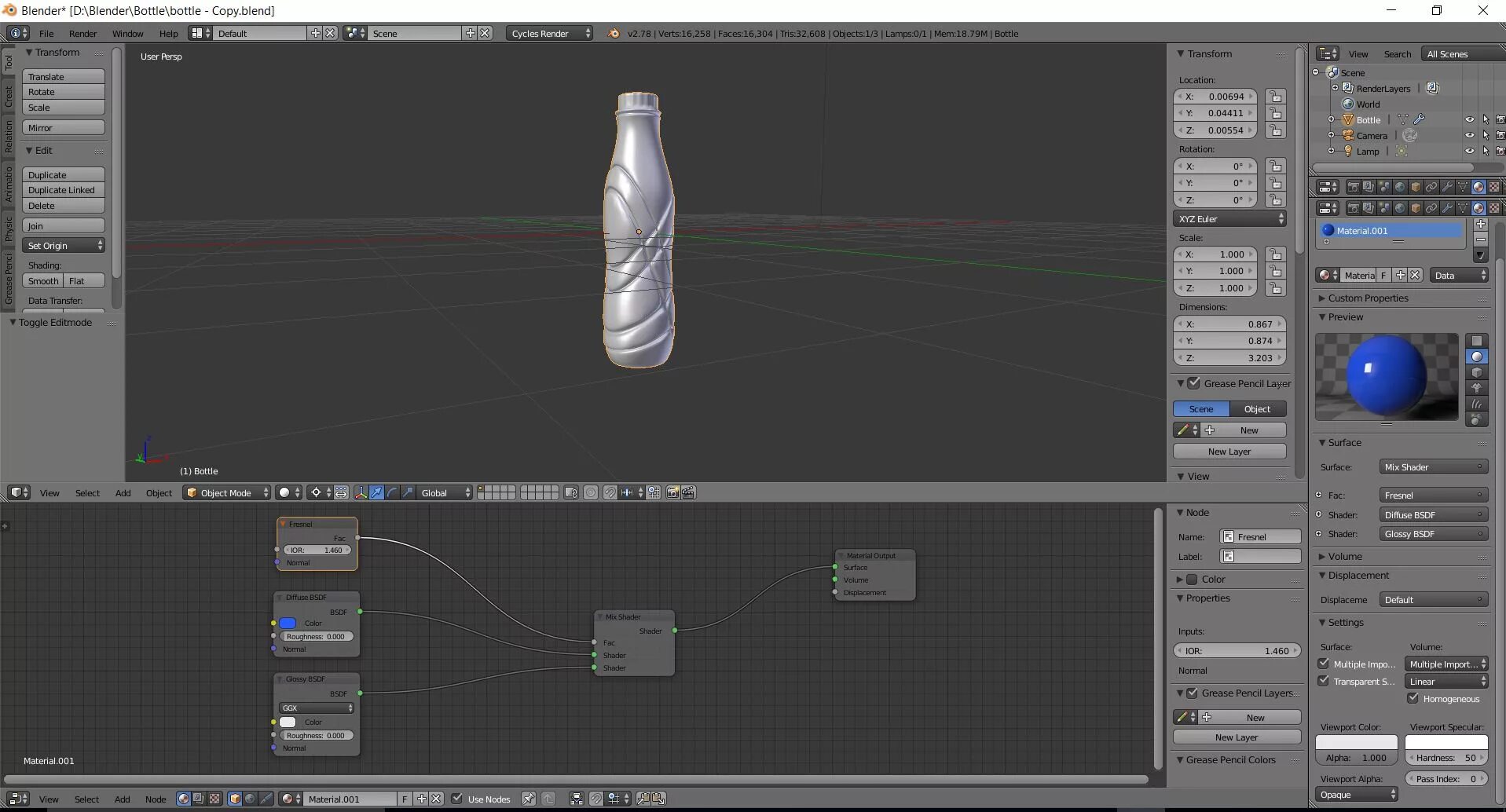Click the Join button
The width and height of the screenshot is (1506, 812).
point(64,226)
